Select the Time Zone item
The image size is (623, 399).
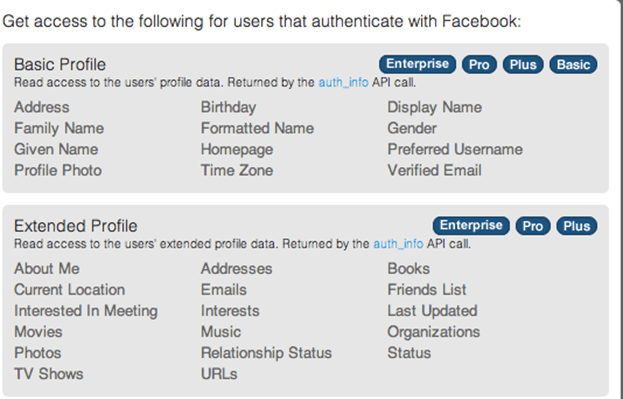[237, 170]
